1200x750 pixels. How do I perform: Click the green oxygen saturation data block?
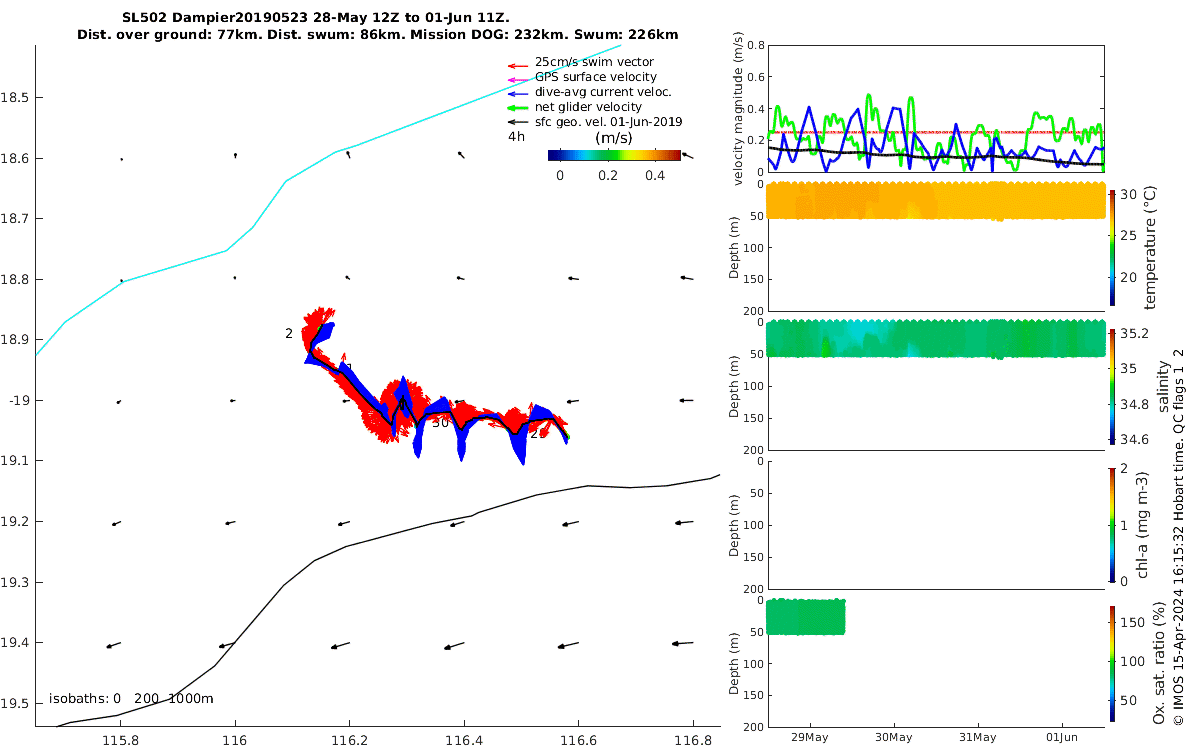tap(806, 616)
